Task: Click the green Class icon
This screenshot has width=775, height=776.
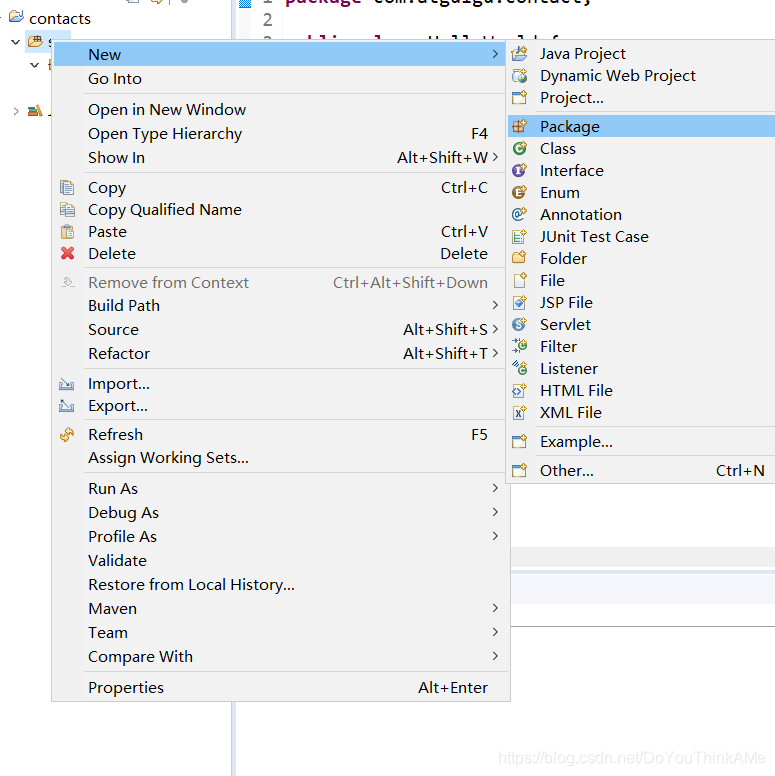Action: [519, 148]
